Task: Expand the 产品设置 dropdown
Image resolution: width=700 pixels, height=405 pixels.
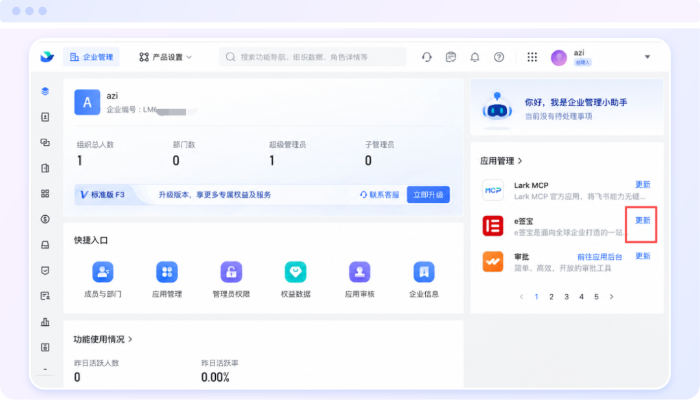Action: click(165, 57)
